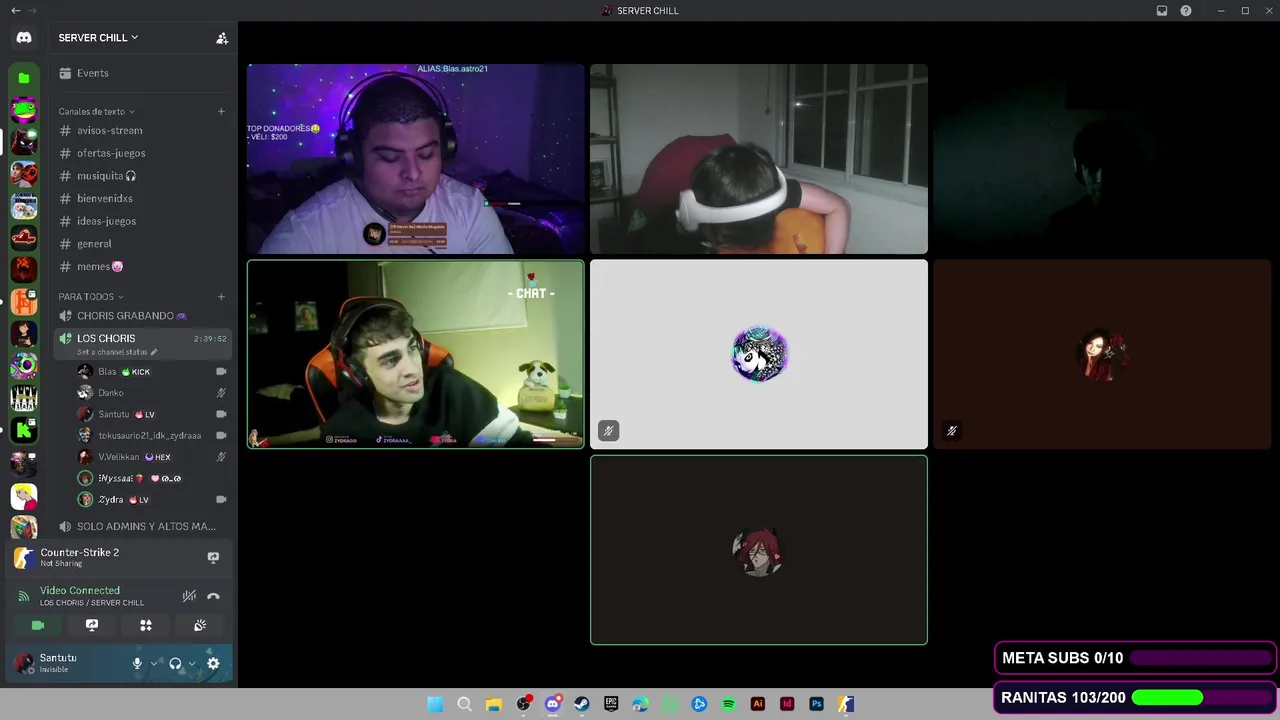Add a channel under PARA TODOS

(x=221, y=296)
